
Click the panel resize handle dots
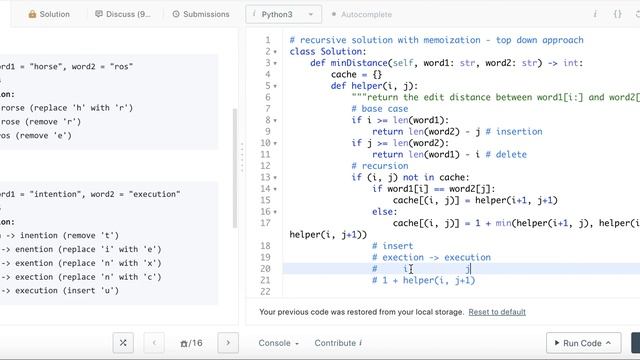242,157
